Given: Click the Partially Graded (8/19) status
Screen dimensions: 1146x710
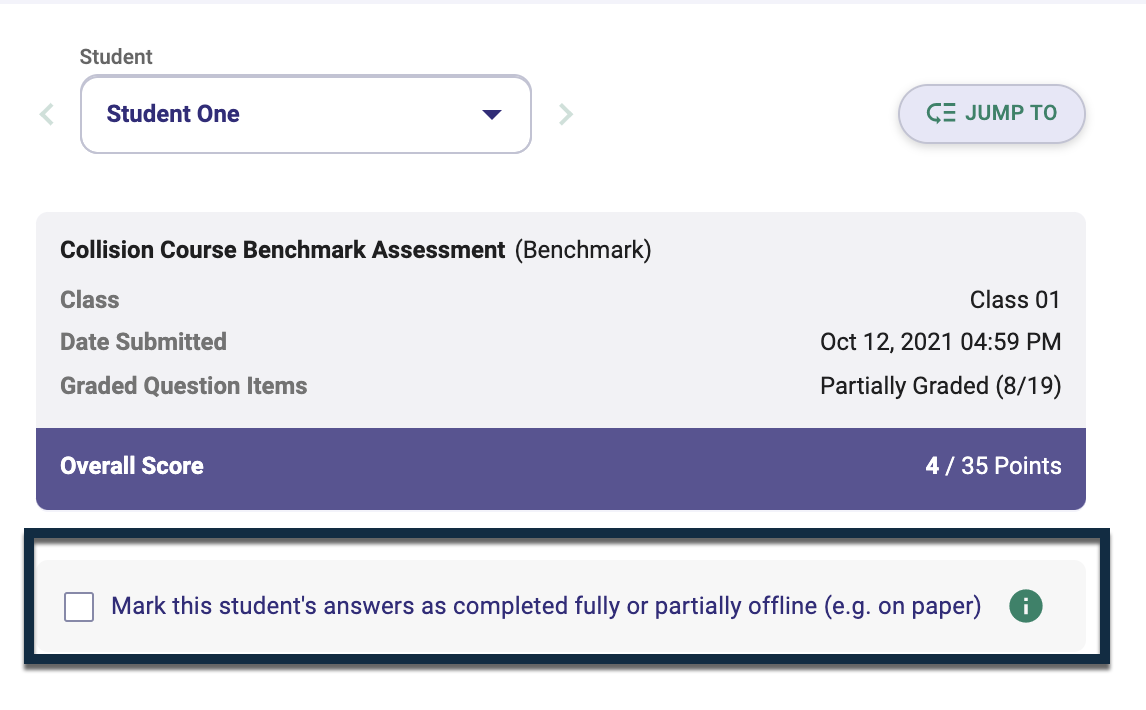Looking at the screenshot, I should (x=941, y=385).
